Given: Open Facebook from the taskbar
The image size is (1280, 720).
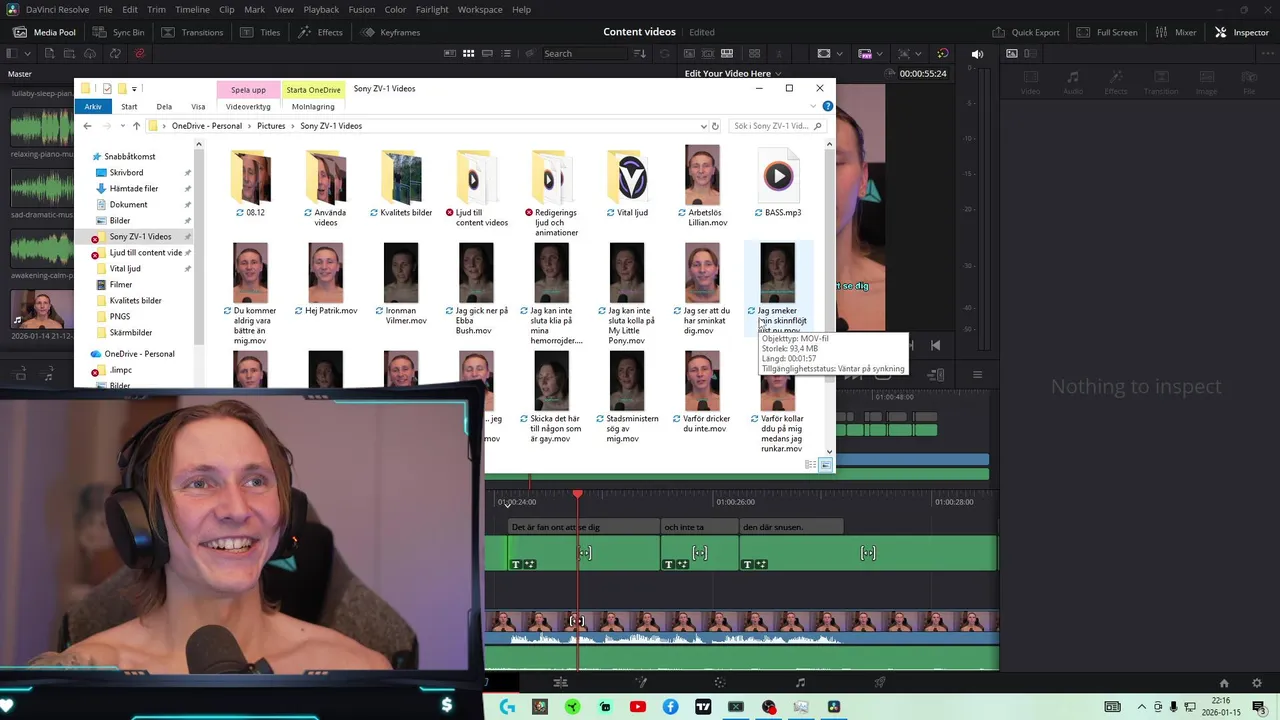Looking at the screenshot, I should tap(671, 707).
